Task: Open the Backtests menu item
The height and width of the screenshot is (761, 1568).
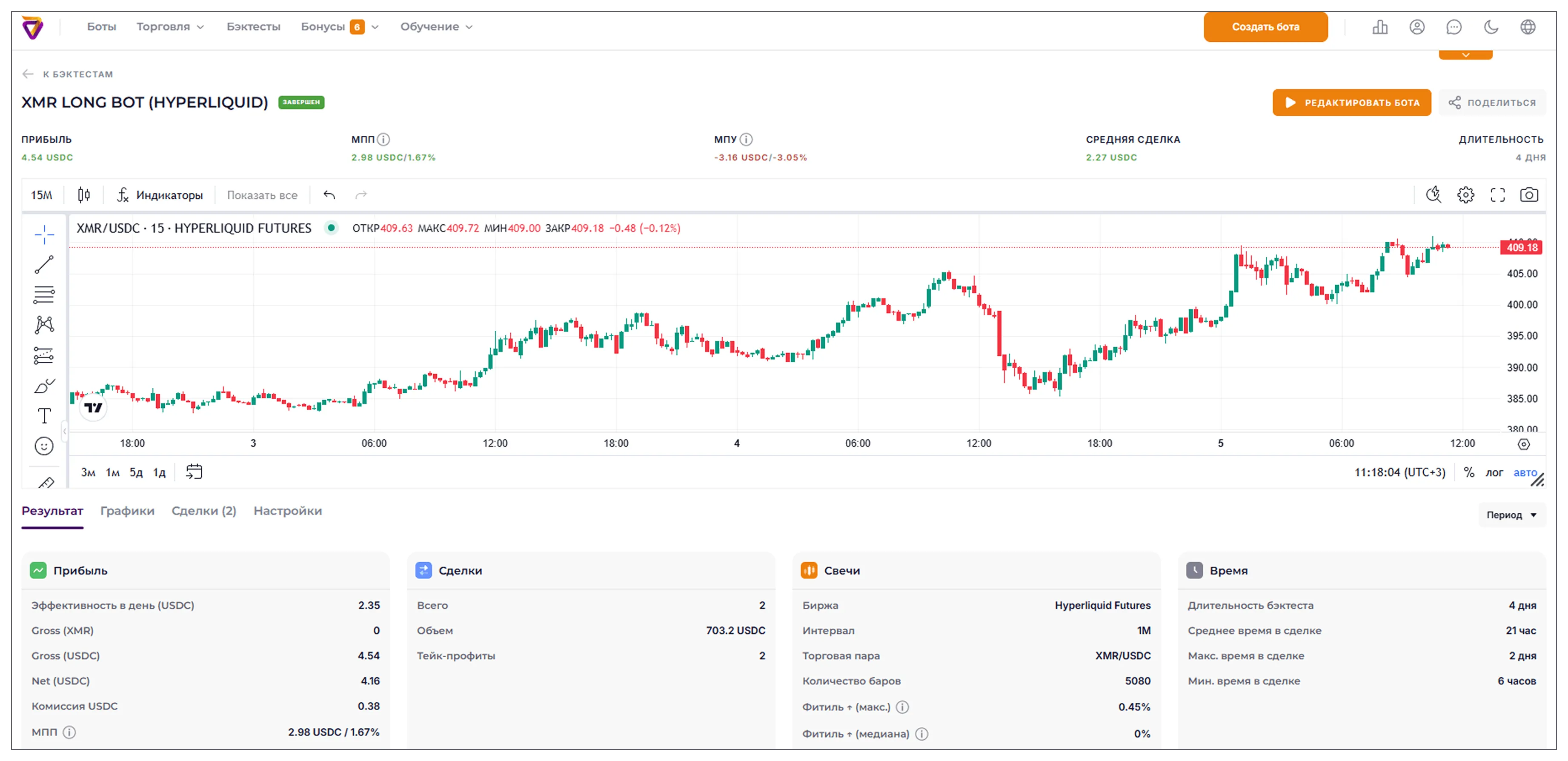Action: click(253, 27)
